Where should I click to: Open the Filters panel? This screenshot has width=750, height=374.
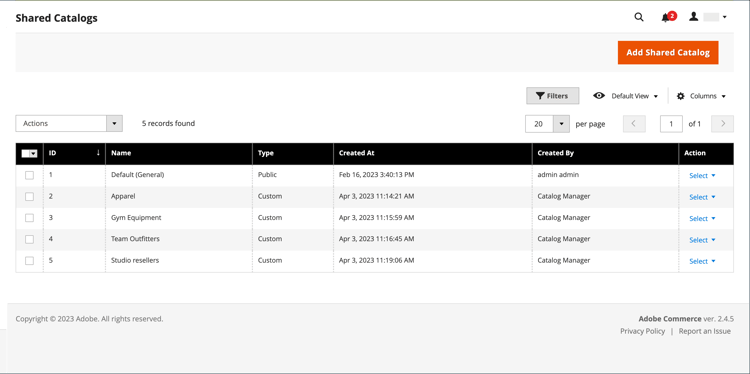(x=552, y=96)
